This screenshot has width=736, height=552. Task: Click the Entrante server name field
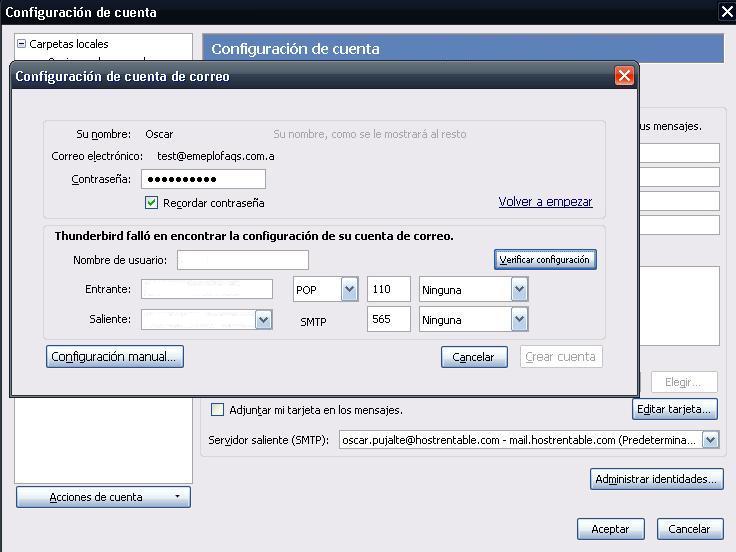[x=207, y=289]
